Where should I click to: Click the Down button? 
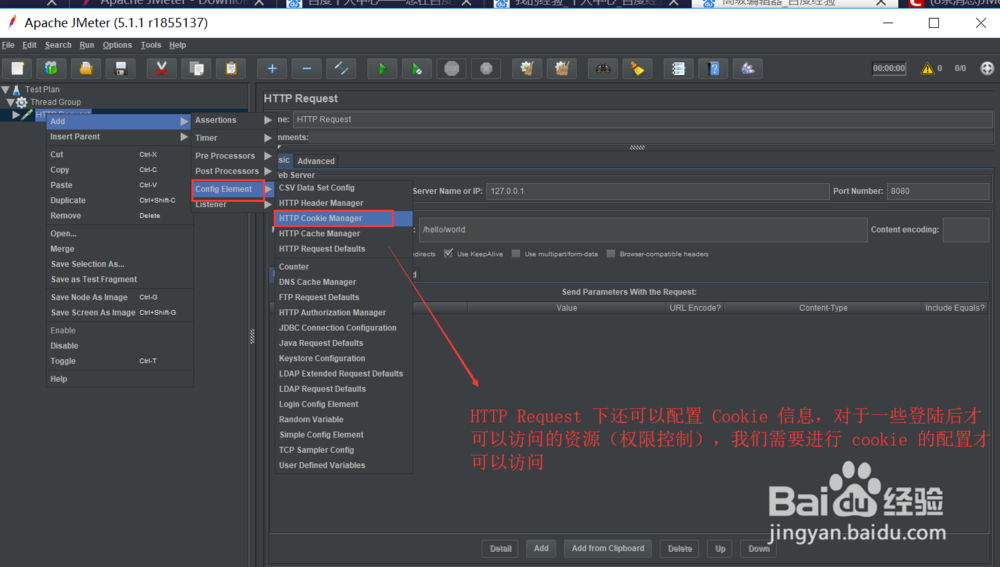coord(758,549)
